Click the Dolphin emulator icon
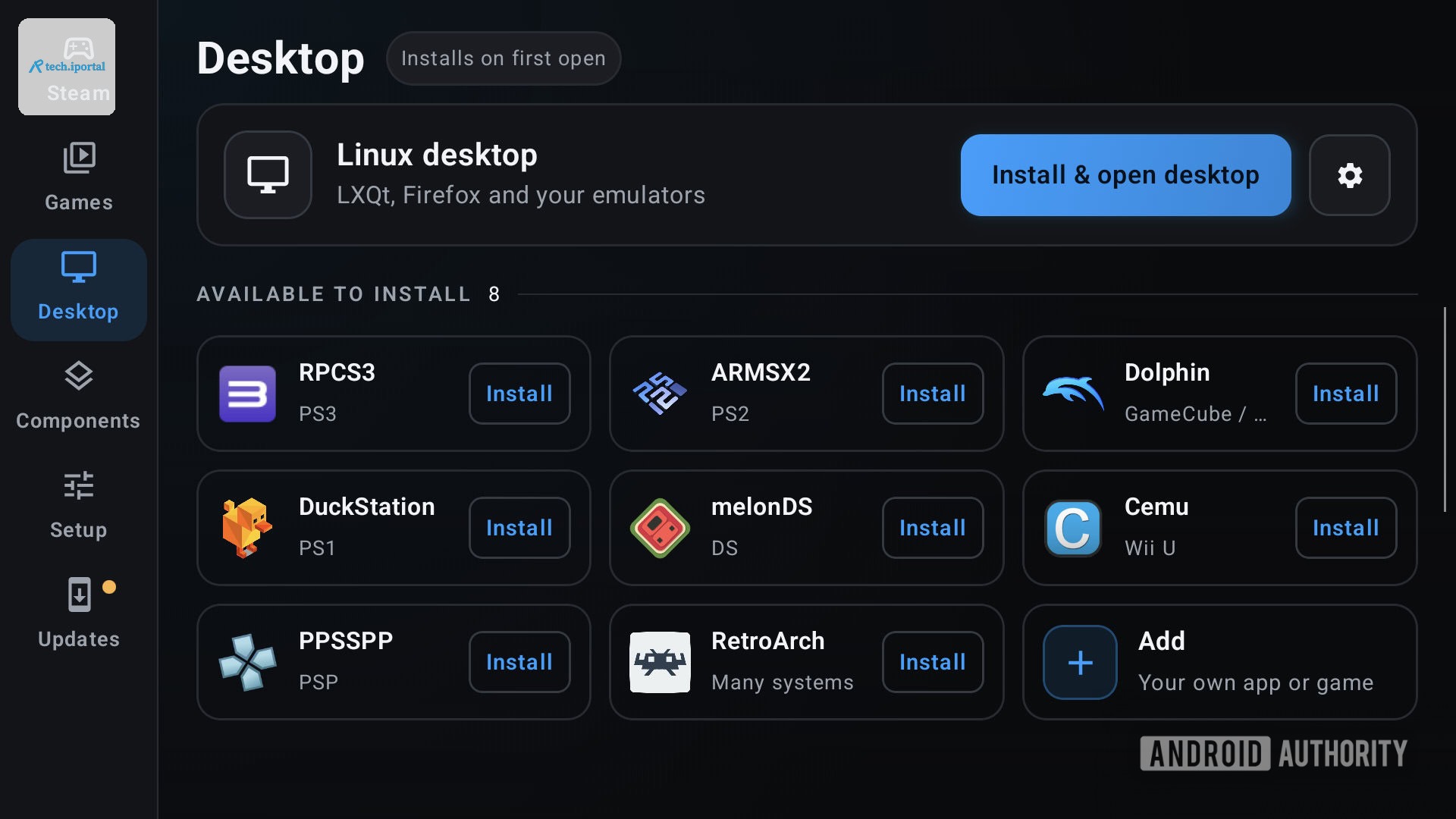Viewport: 1456px width, 819px height. coord(1073,394)
